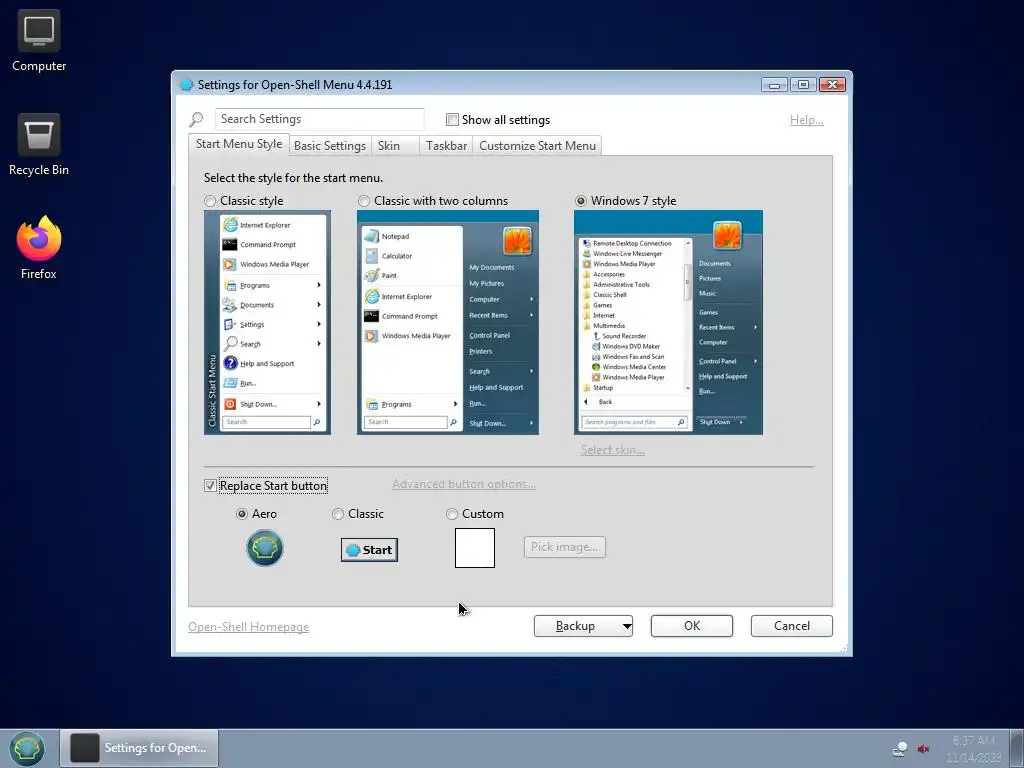Minimize the Settings window

coord(775,85)
